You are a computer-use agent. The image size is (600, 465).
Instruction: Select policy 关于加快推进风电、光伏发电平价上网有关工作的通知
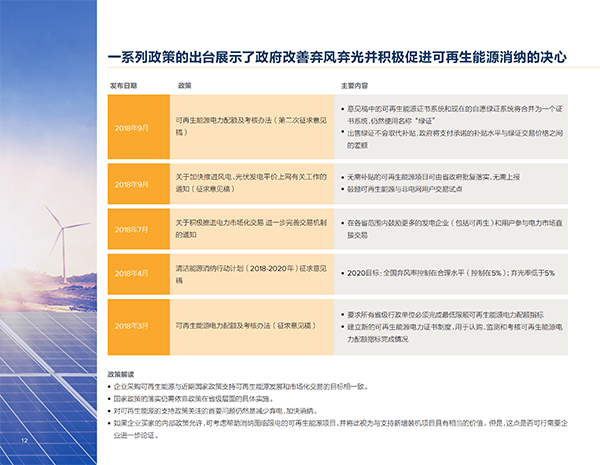point(251,183)
